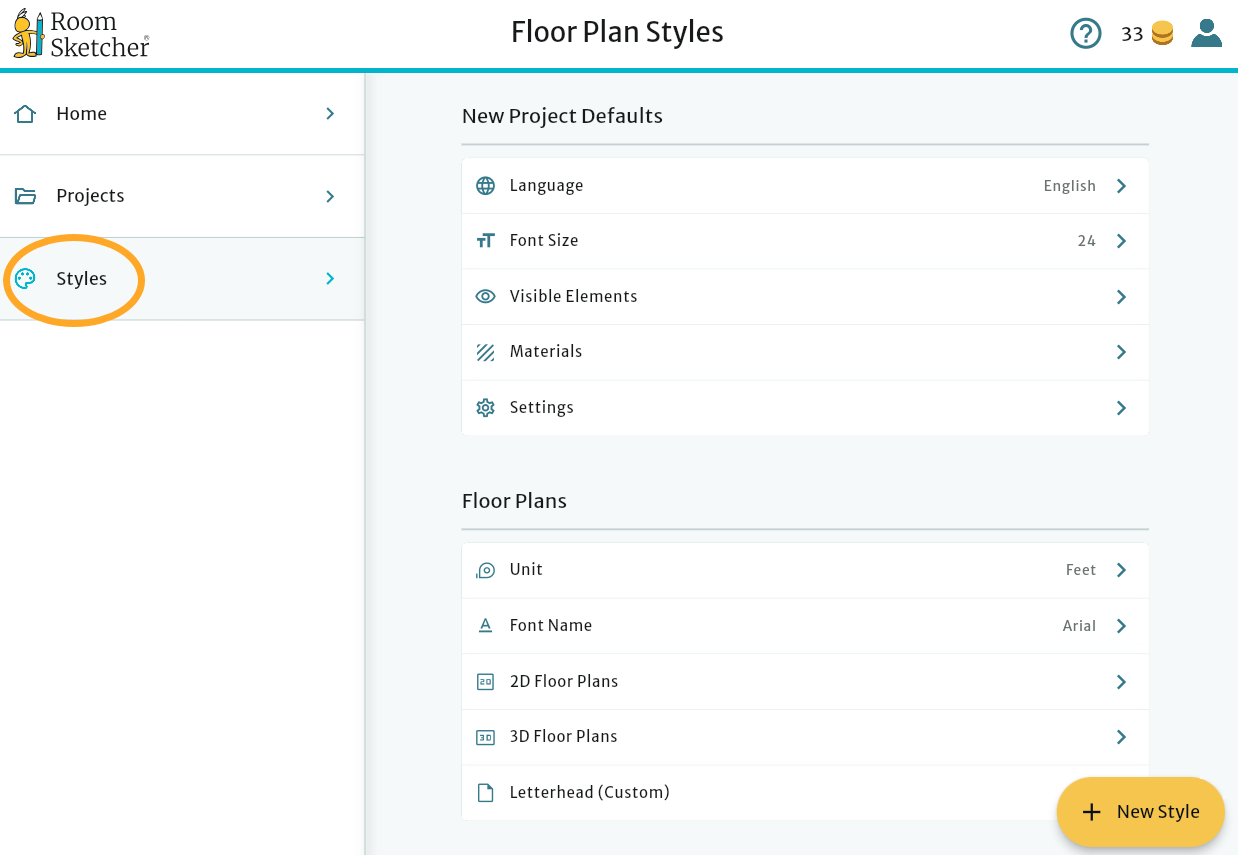Screen dimensions: 1238x855
Task: Click the New Style button
Action: tap(1141, 812)
